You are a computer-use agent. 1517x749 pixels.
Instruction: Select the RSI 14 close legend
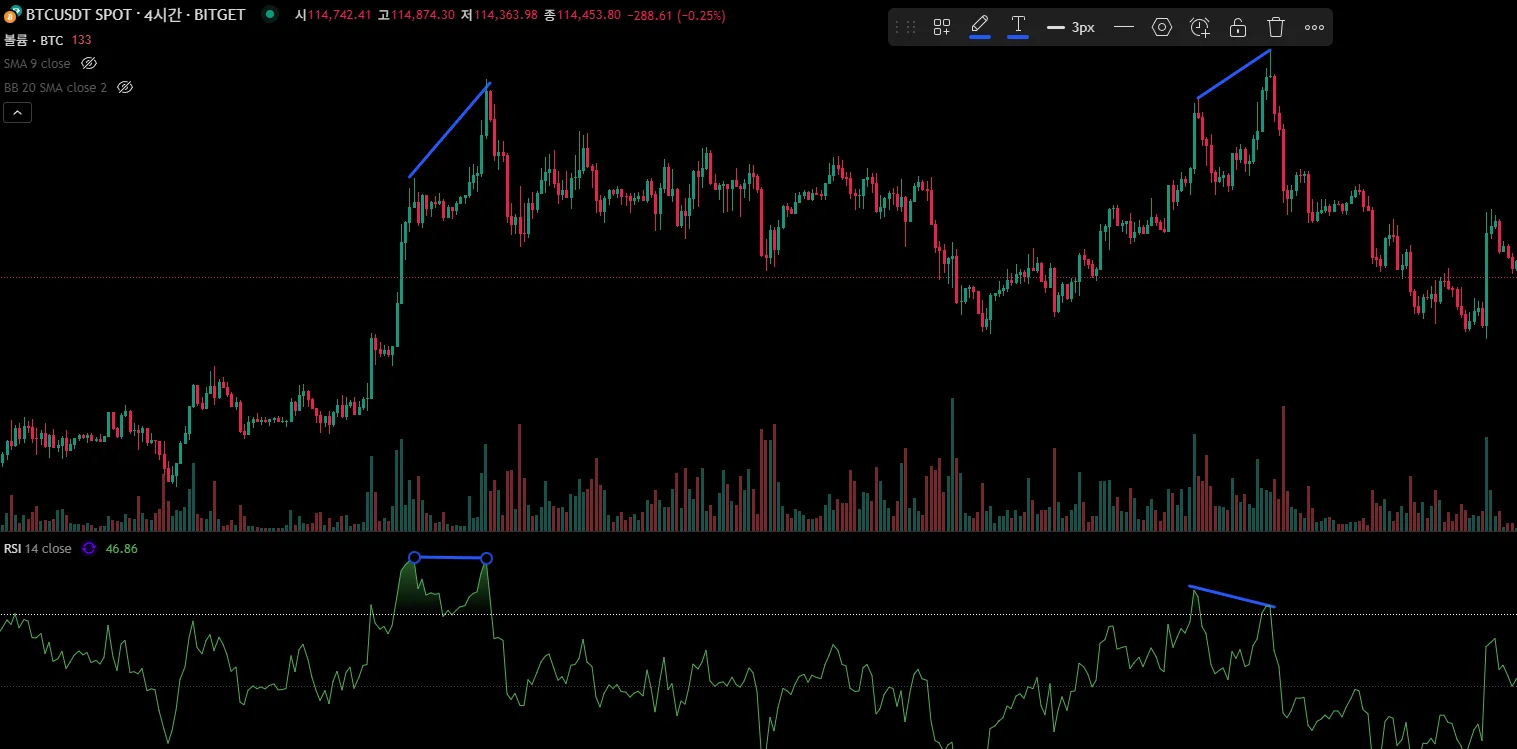(37, 548)
